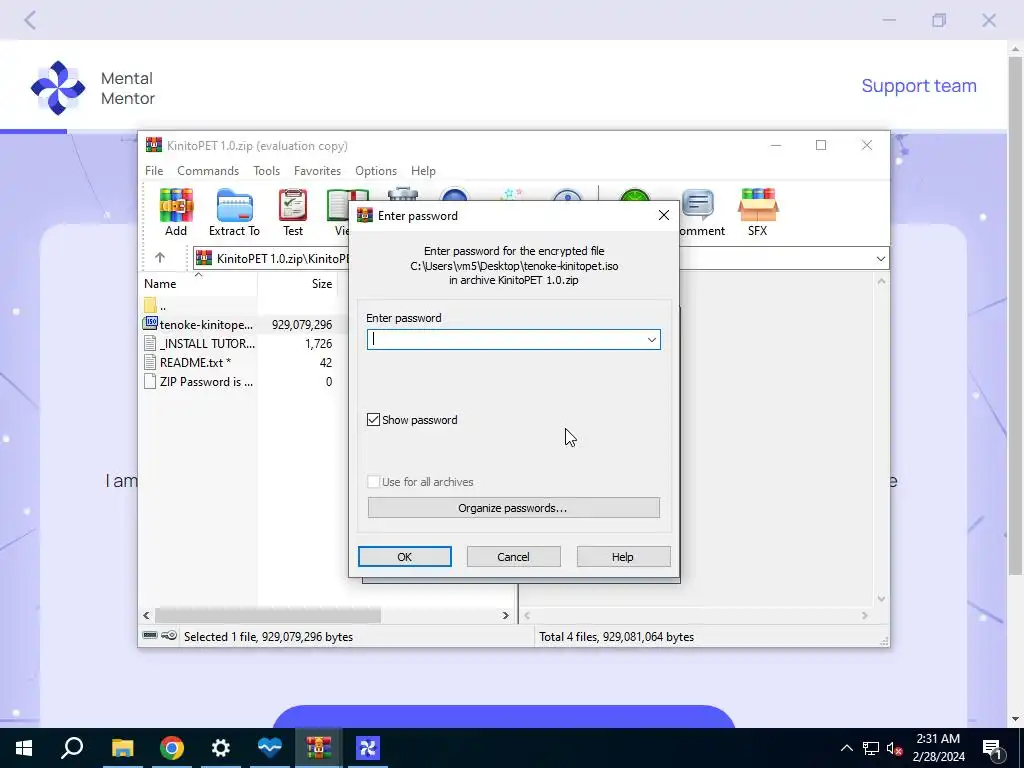This screenshot has height=768, width=1024.
Task: Select the _INSTALL TUTOR... file row
Action: coord(238,344)
